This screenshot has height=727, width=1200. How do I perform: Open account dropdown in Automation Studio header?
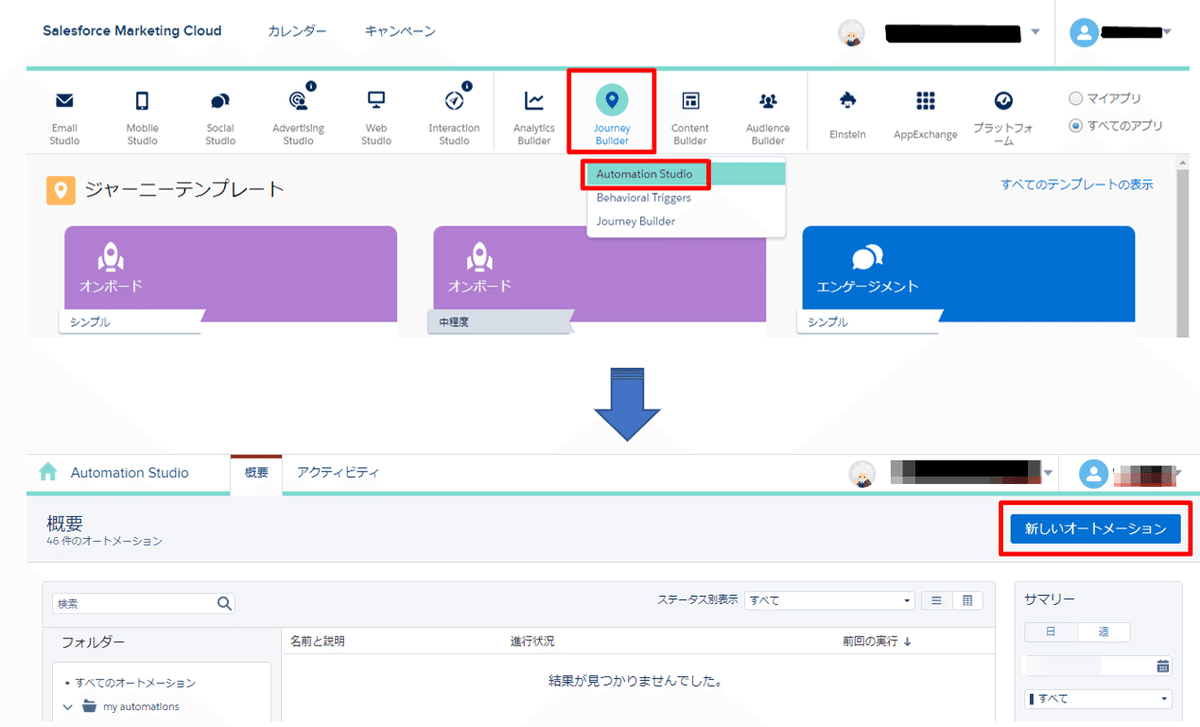(1048, 472)
